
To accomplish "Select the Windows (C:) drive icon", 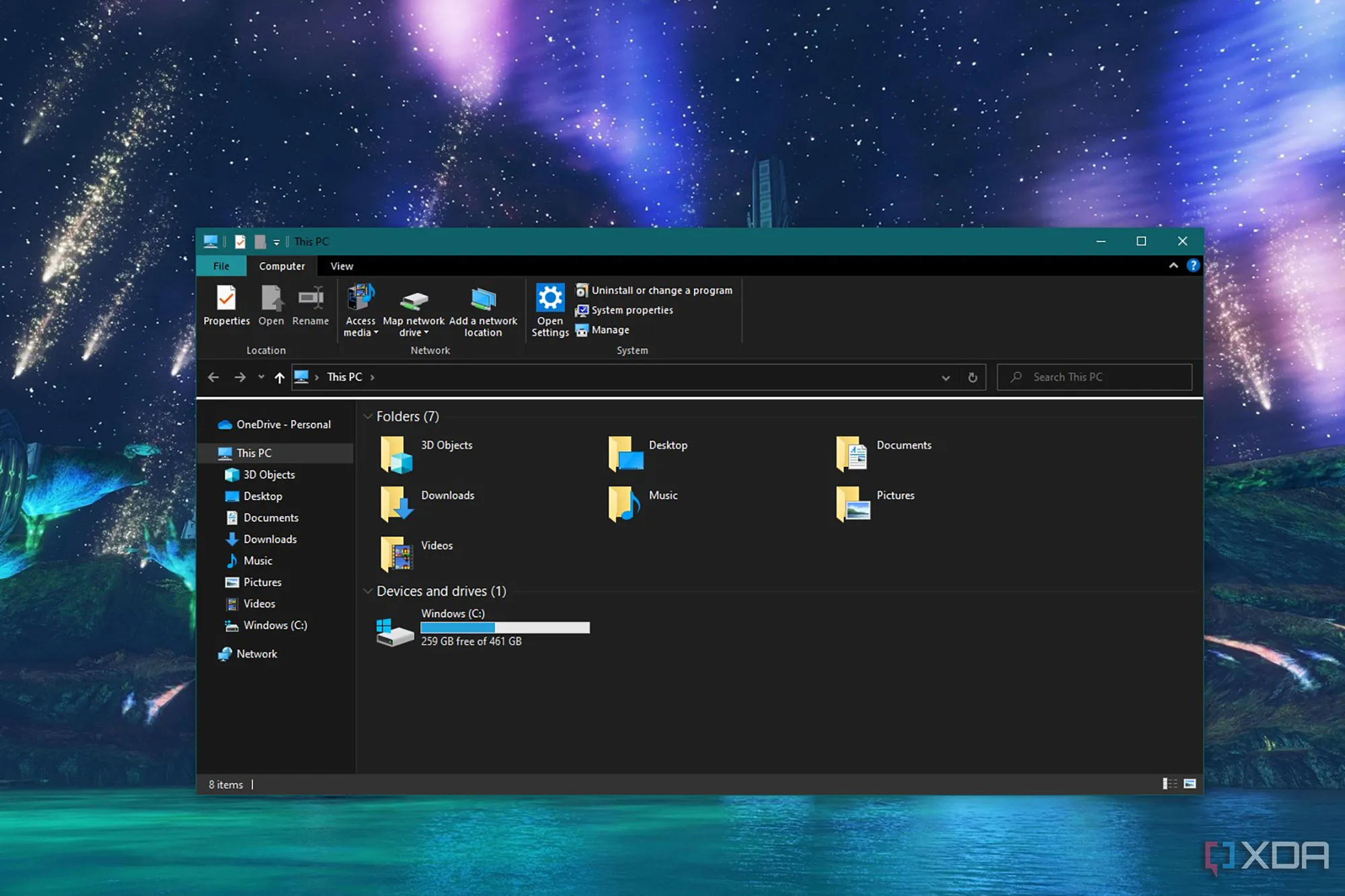I will (x=395, y=632).
